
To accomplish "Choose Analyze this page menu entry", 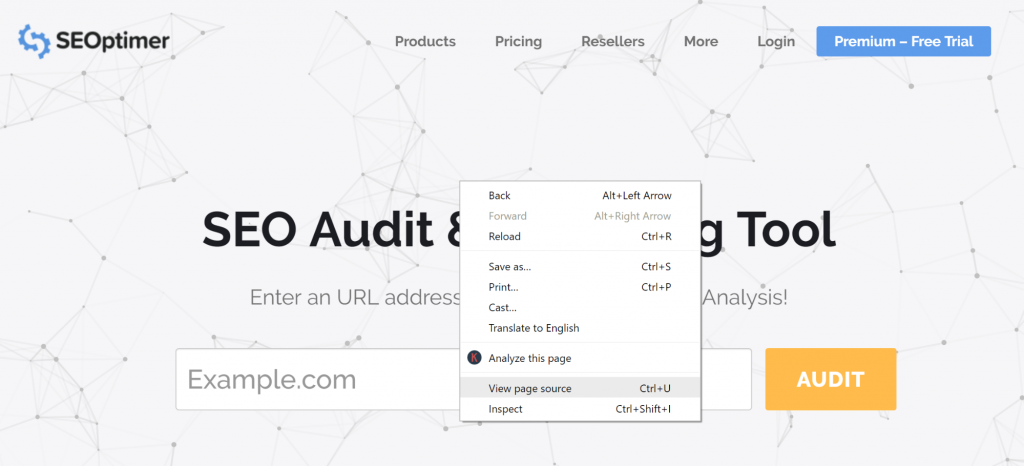I will [x=530, y=358].
